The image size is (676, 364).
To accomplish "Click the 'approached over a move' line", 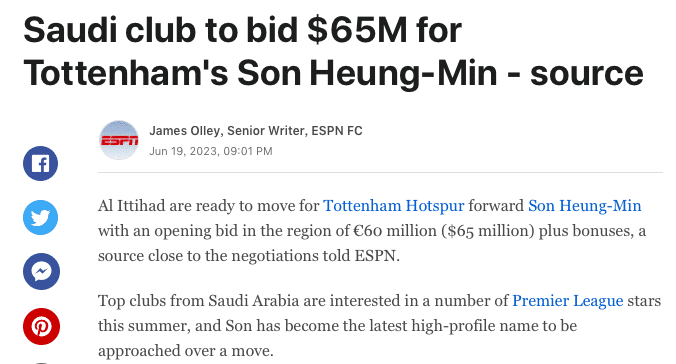I will [186, 351].
